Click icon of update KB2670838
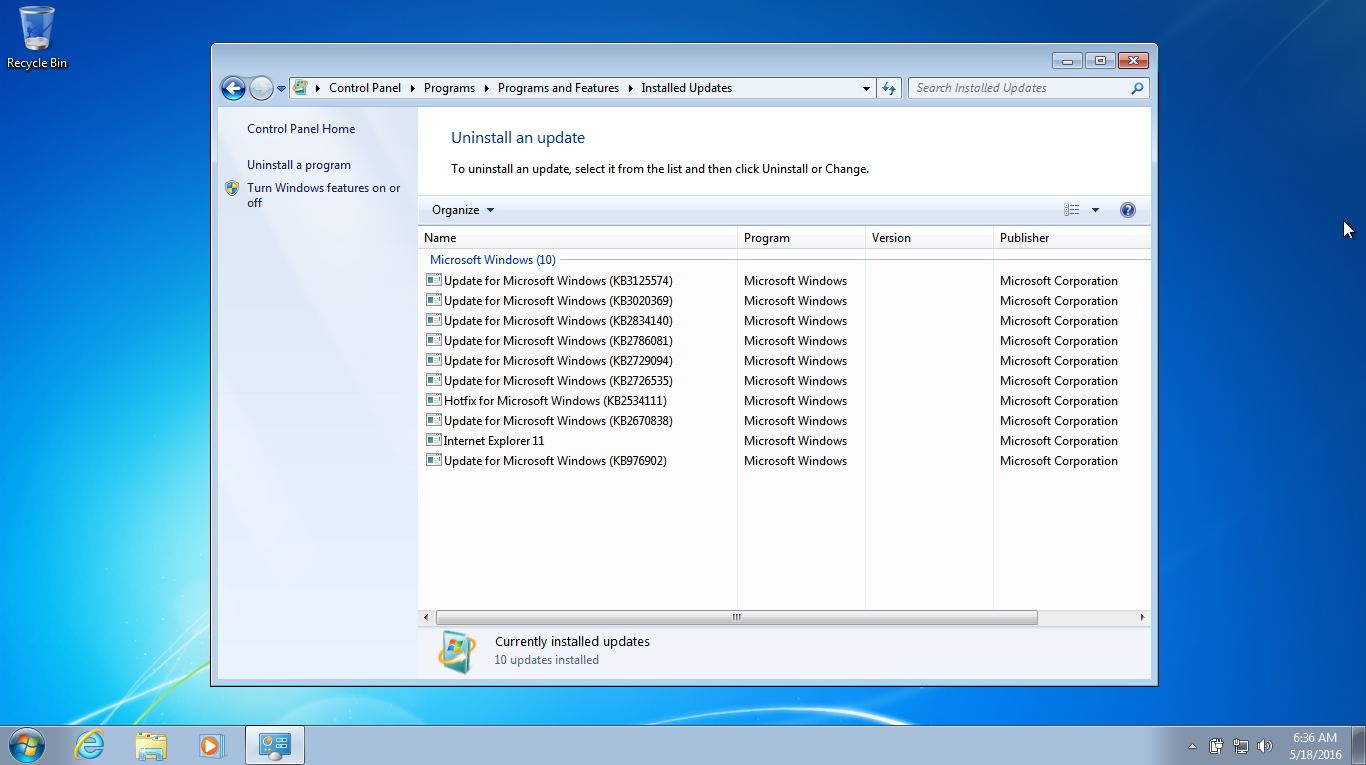Viewport: 1366px width, 765px height. click(434, 420)
